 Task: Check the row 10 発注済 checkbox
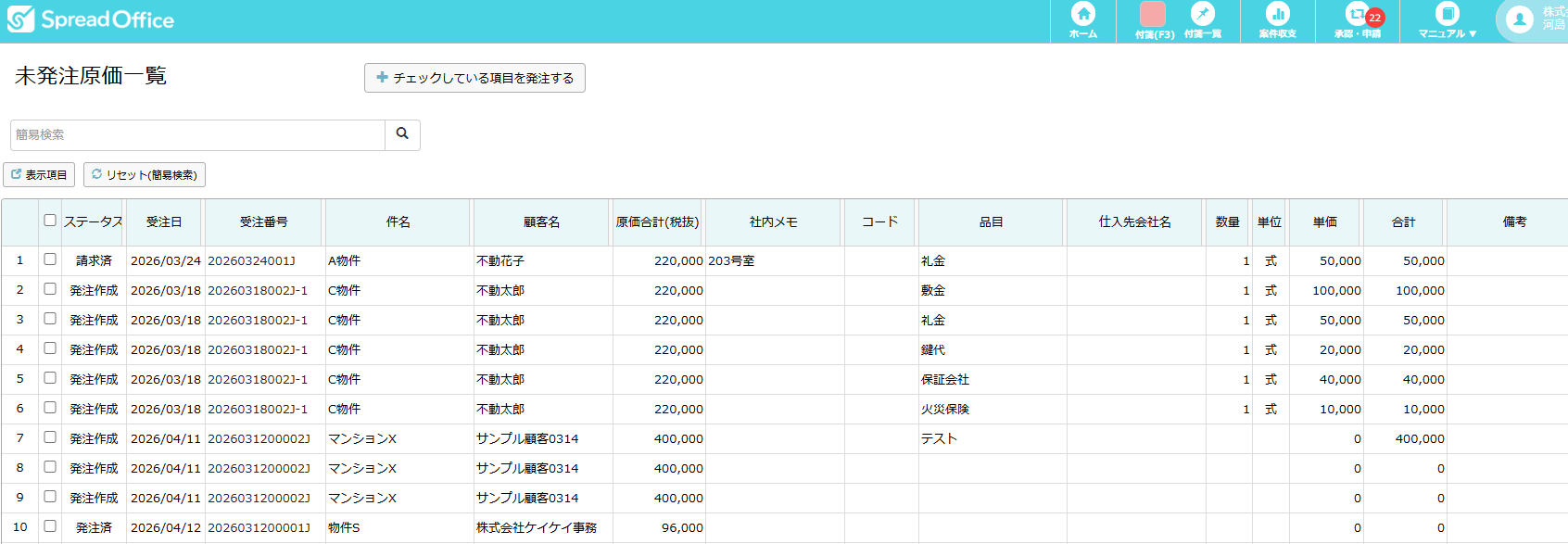coord(50,526)
